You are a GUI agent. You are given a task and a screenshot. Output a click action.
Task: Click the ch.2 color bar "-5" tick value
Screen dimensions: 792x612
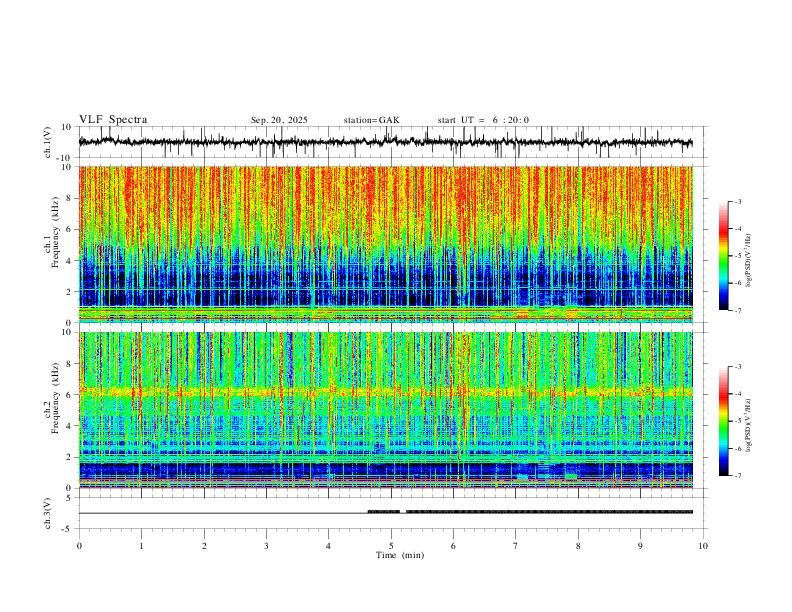(737, 421)
